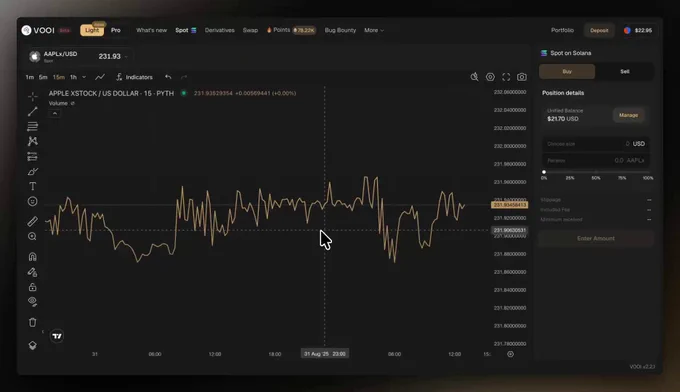
Task: Select the 1m timeframe
Action: point(29,77)
